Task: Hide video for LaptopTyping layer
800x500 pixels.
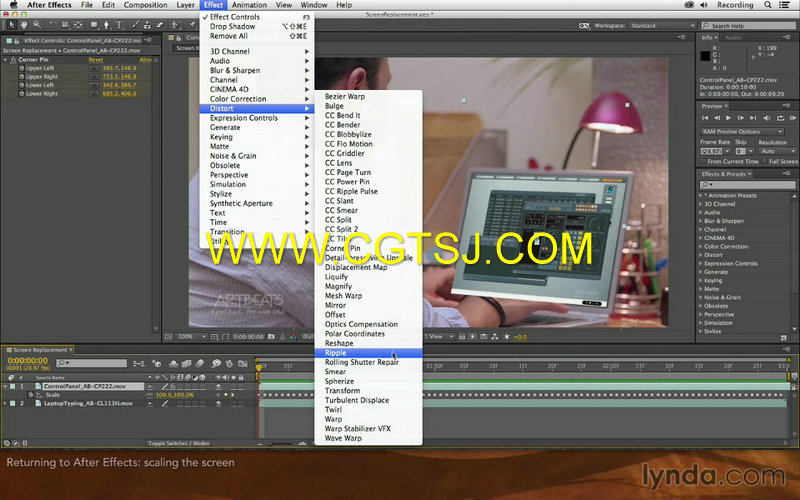Action: (219, 403)
